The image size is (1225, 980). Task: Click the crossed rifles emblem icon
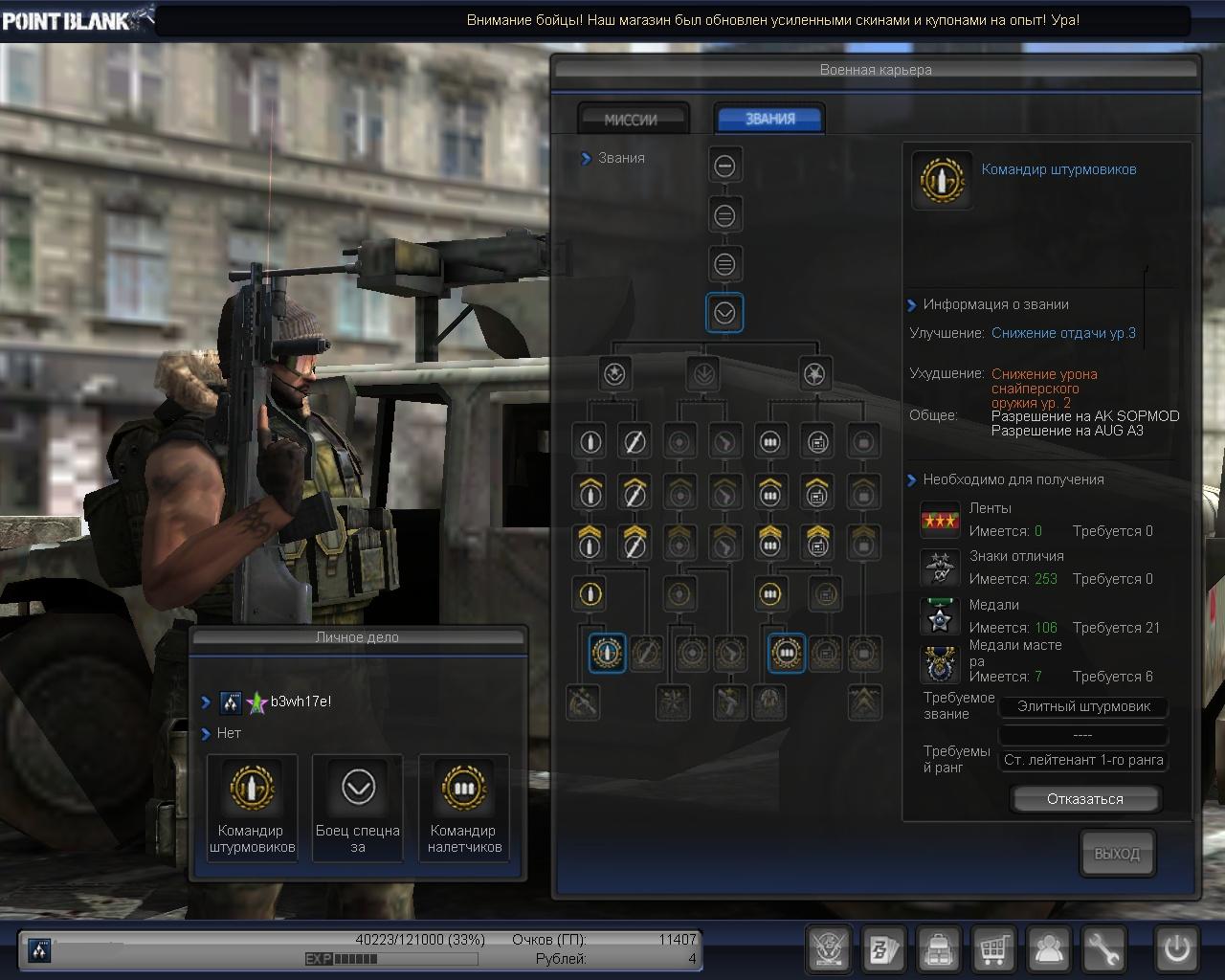(829, 950)
